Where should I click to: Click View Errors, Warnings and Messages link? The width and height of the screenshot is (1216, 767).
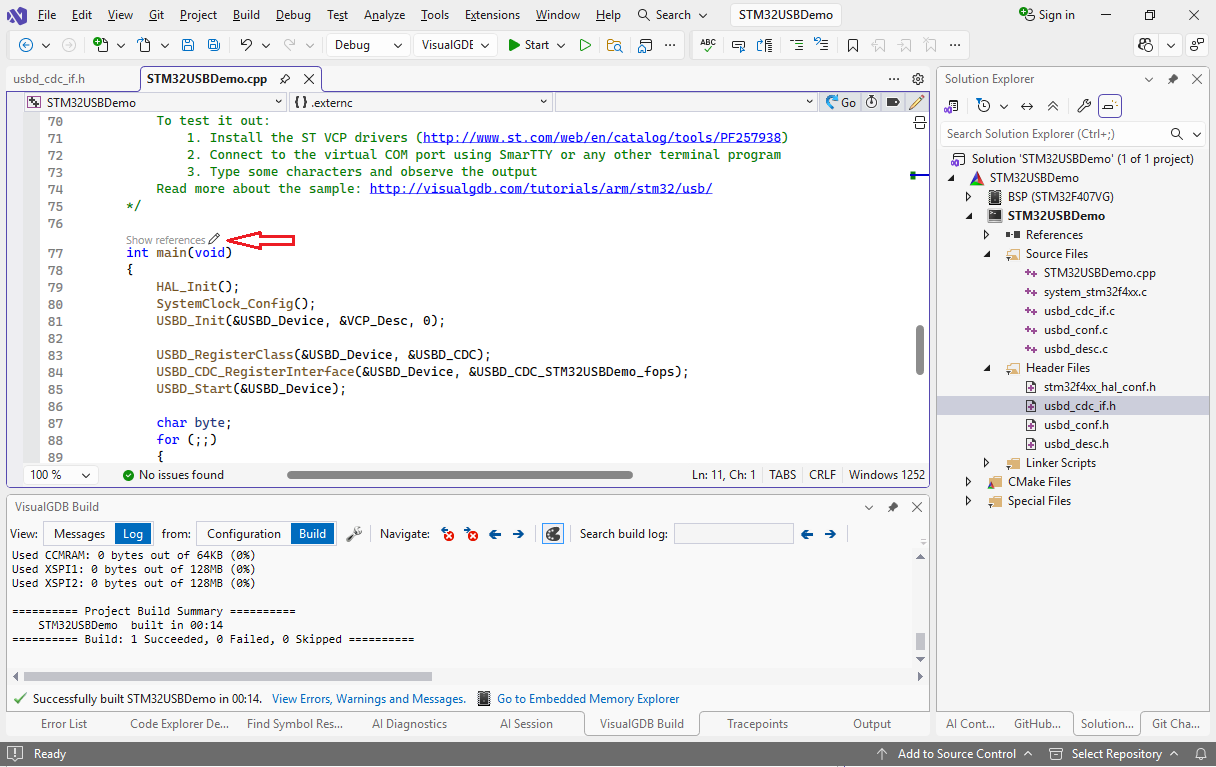point(368,699)
